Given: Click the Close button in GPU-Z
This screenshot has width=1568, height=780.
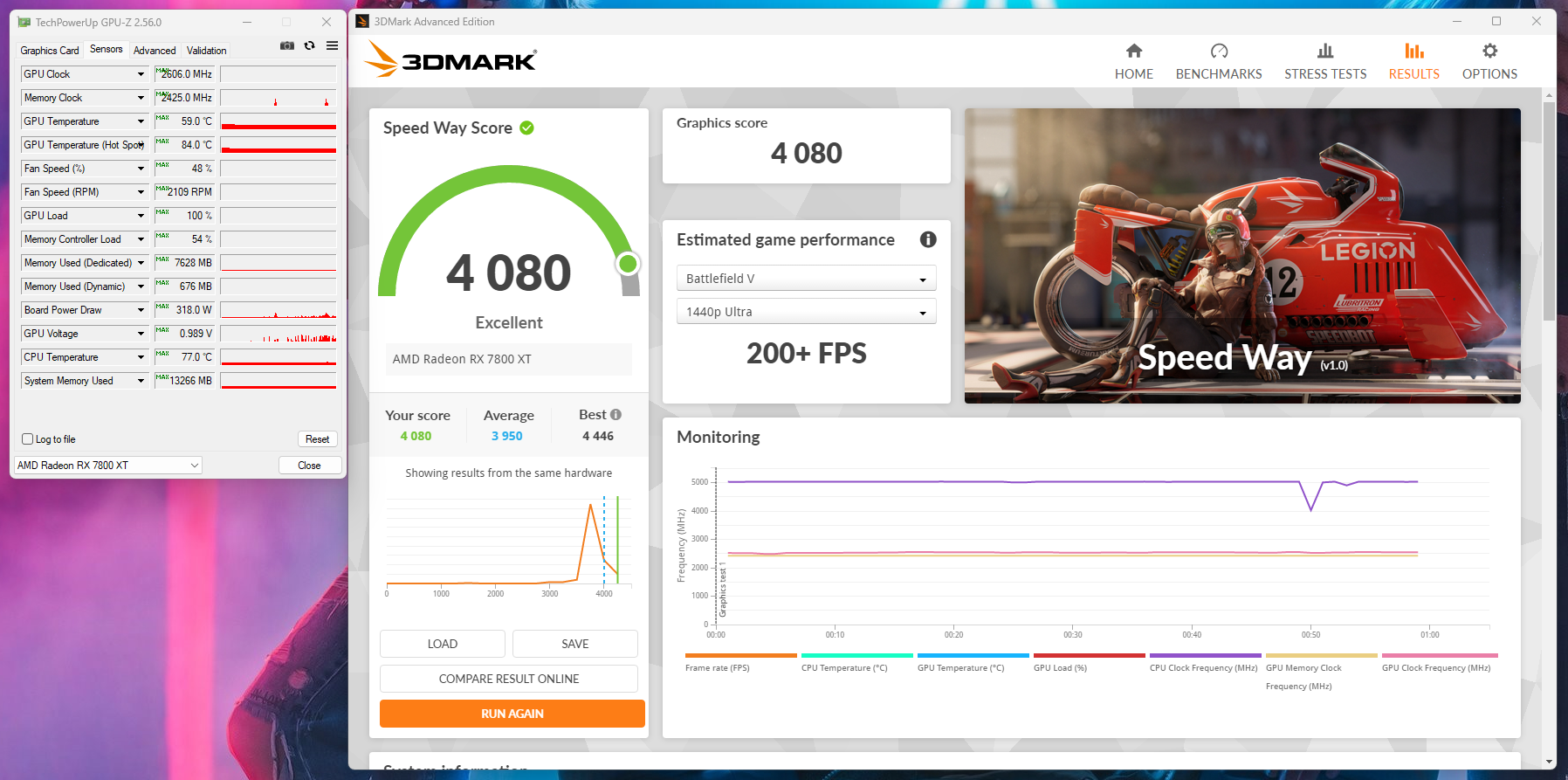Looking at the screenshot, I should click(x=310, y=466).
